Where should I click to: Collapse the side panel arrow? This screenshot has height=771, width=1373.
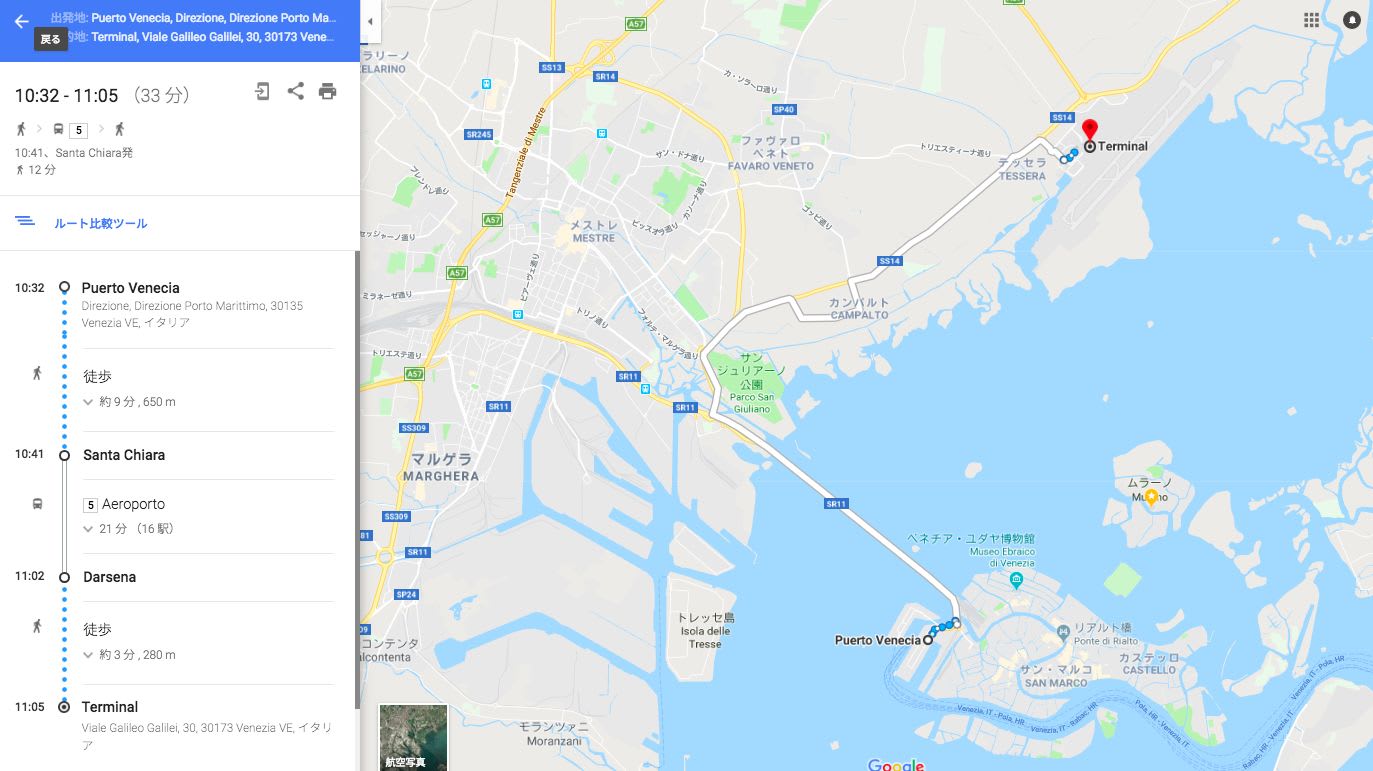[x=370, y=21]
